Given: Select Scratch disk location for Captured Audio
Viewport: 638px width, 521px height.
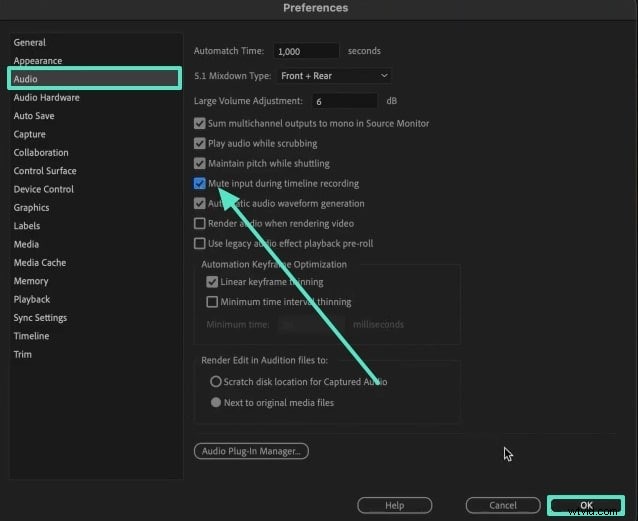Looking at the screenshot, I should click(x=216, y=381).
